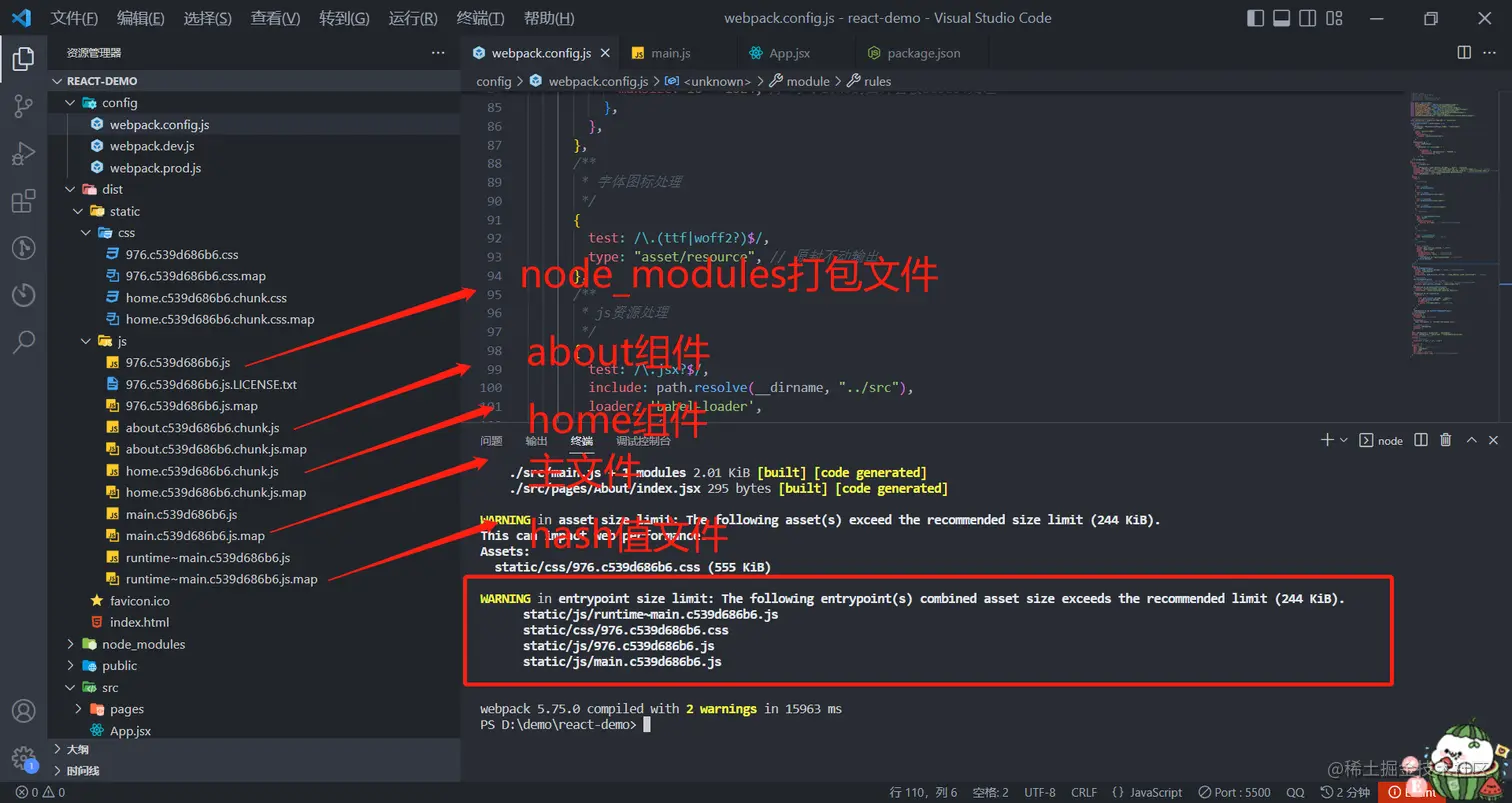Switch to the package.json editor tab
Viewport: 1512px width, 803px height.
tap(923, 53)
